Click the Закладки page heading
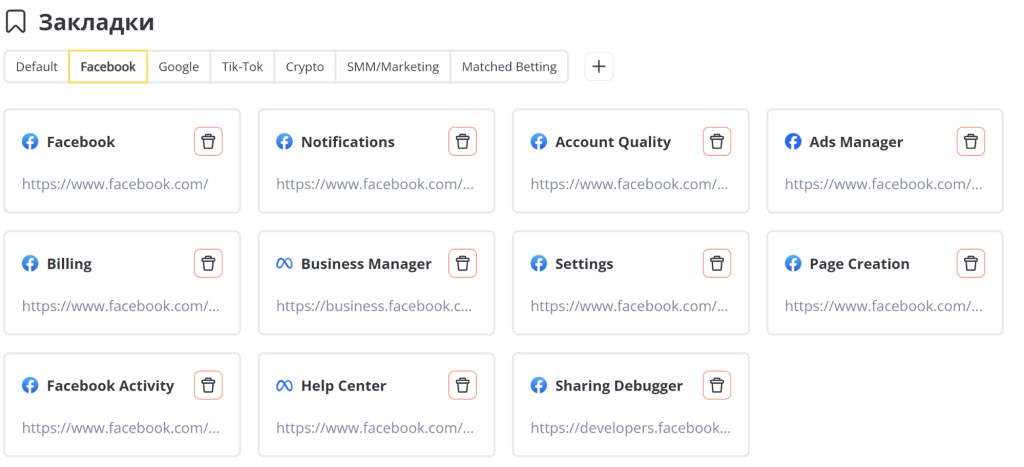The image size is (1024, 467). [x=96, y=22]
